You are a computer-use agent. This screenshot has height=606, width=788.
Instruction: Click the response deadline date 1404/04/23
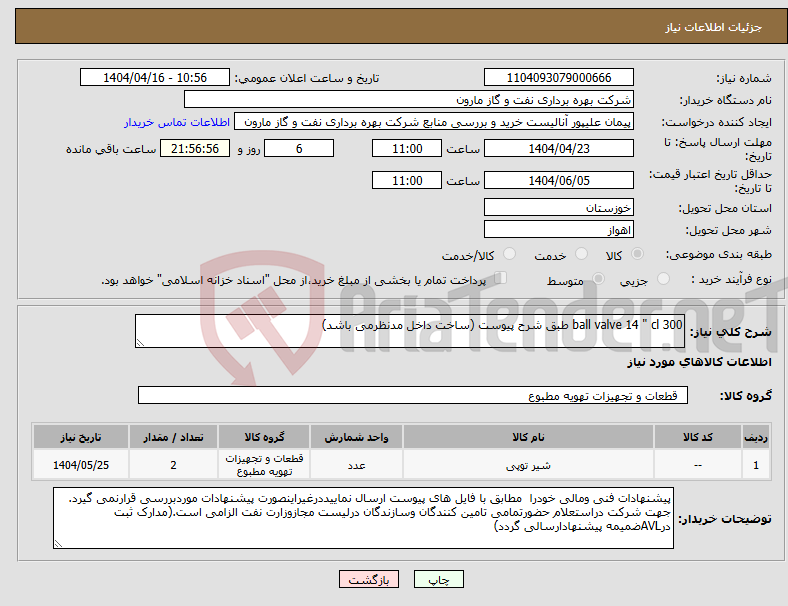point(558,148)
